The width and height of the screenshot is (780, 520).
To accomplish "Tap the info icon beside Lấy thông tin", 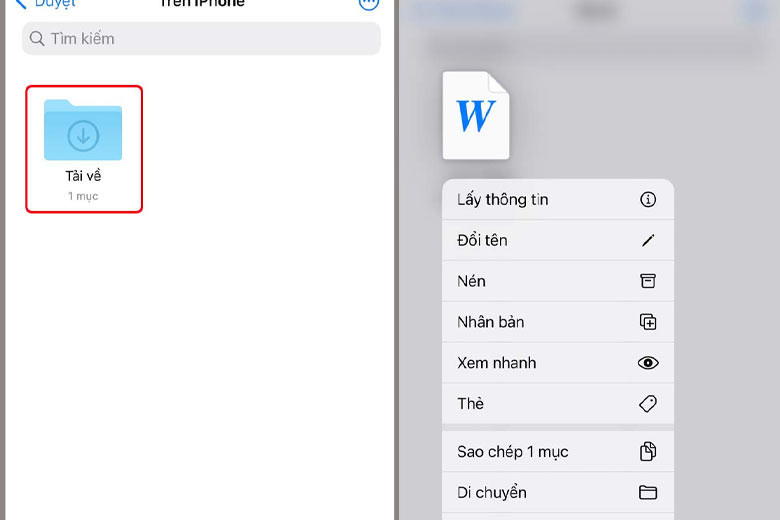I will pos(648,200).
